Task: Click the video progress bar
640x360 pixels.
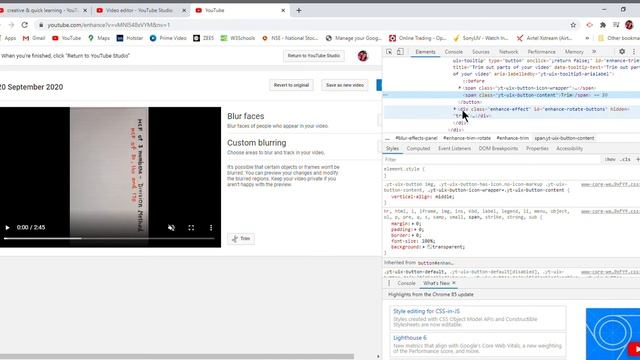Action: (x=109, y=238)
